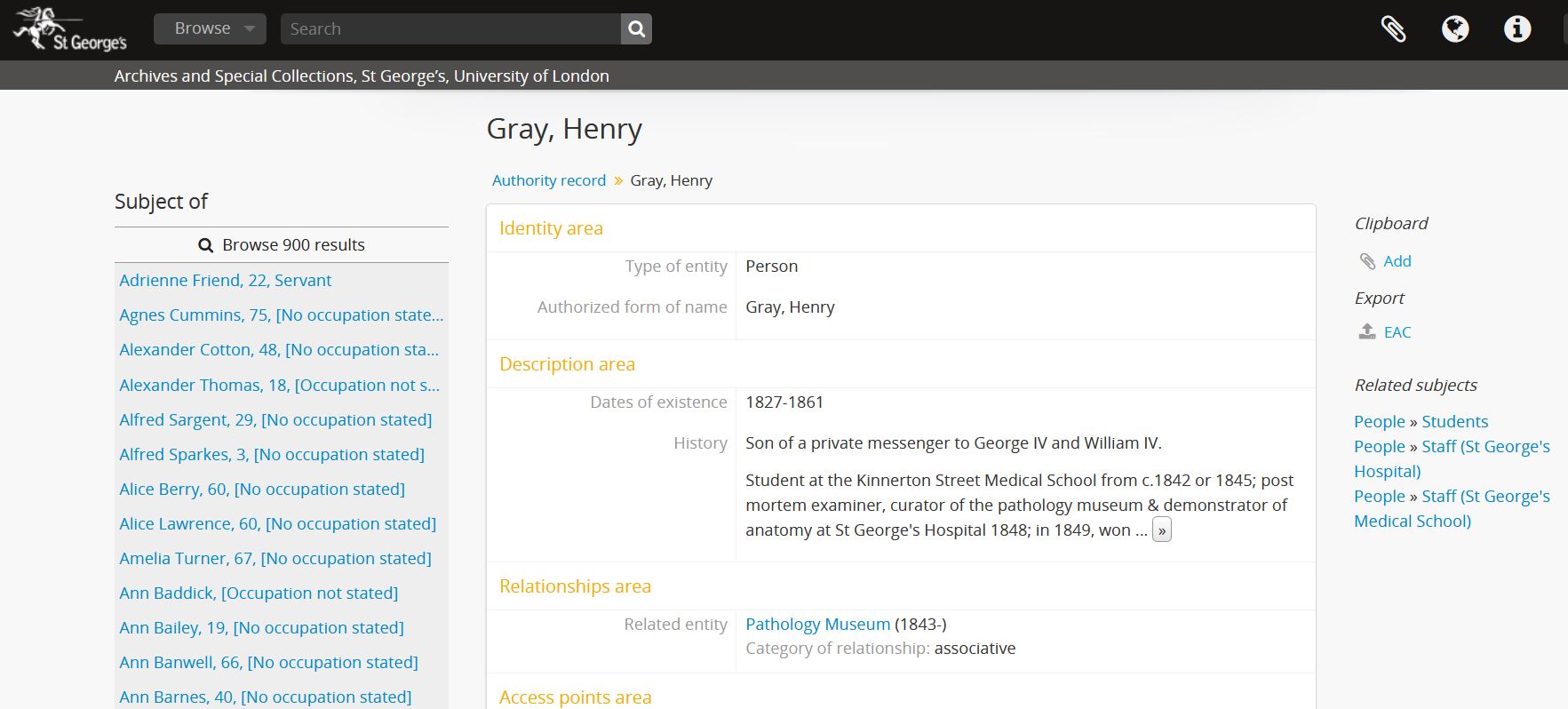Viewport: 1568px width, 709px height.
Task: Open the language globe menu
Action: click(1454, 29)
